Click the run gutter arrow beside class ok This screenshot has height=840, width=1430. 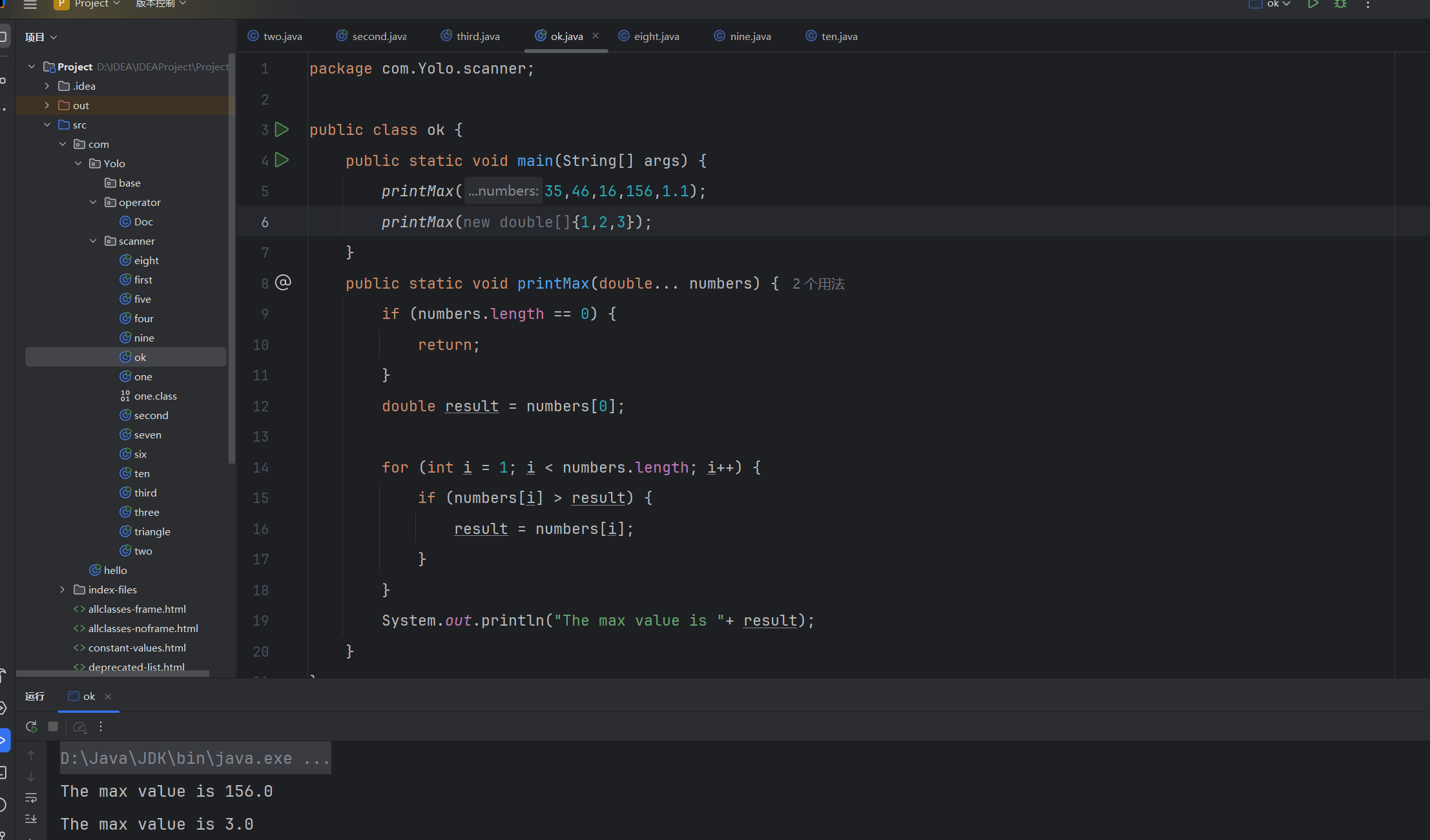pos(282,130)
